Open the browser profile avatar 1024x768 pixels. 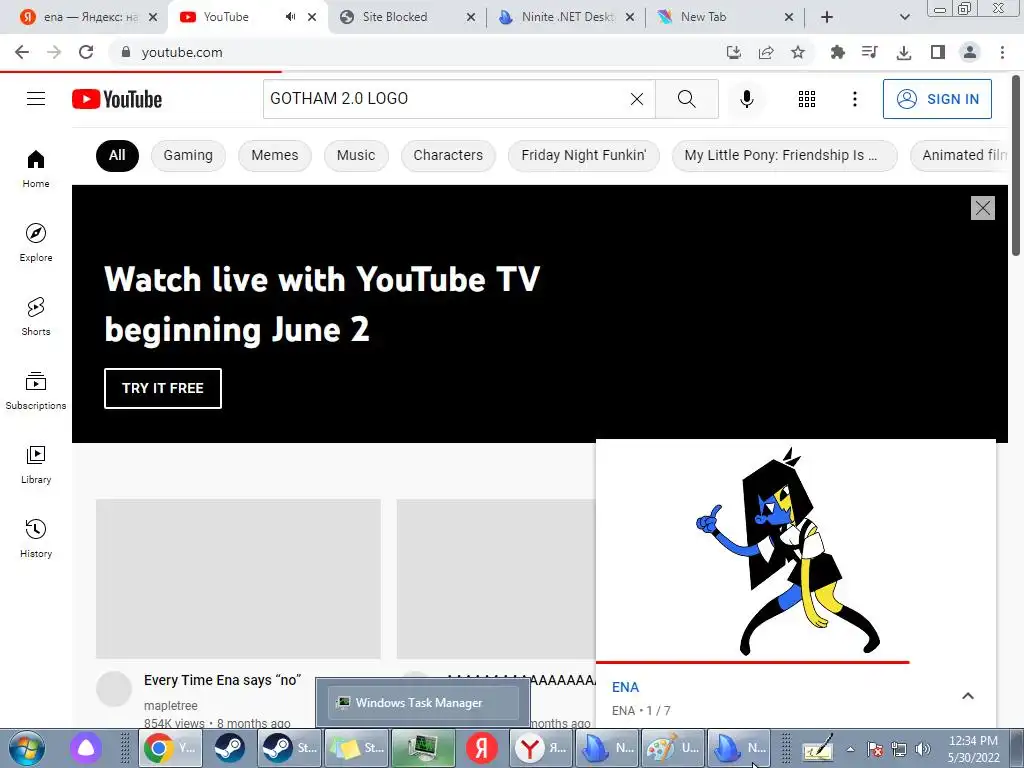click(x=970, y=52)
